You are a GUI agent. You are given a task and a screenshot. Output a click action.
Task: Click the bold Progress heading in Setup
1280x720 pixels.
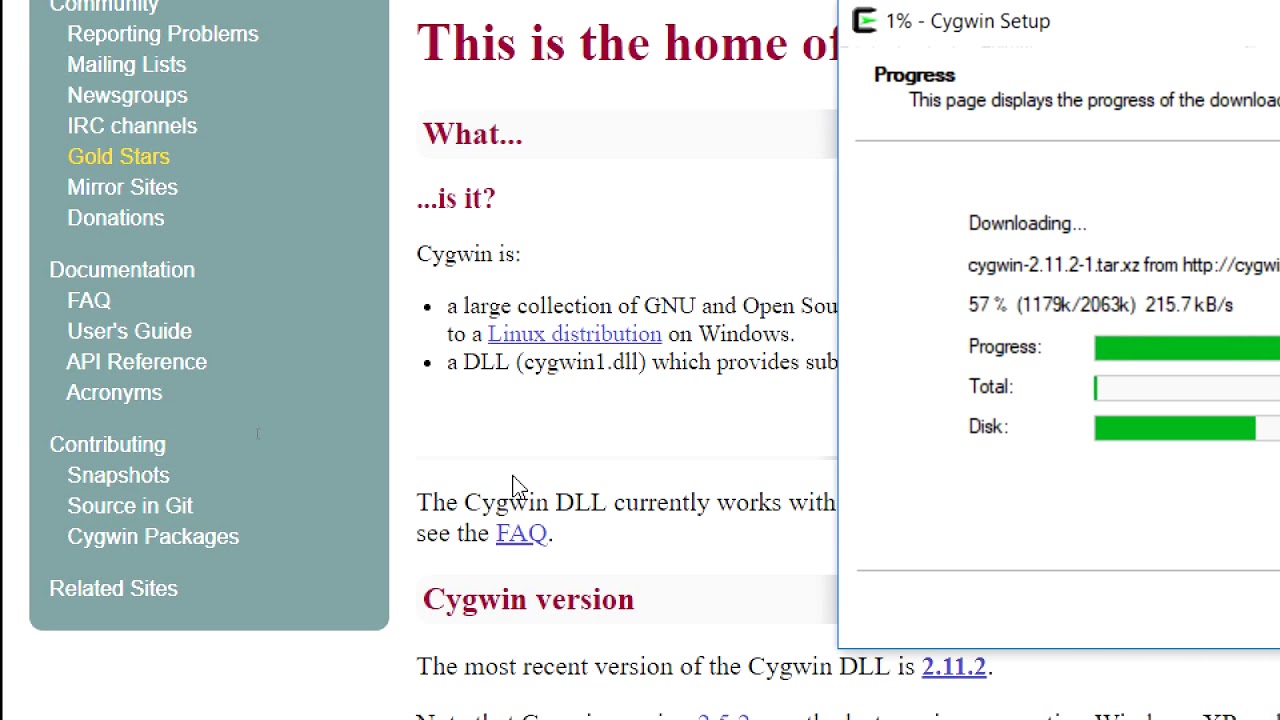(914, 75)
